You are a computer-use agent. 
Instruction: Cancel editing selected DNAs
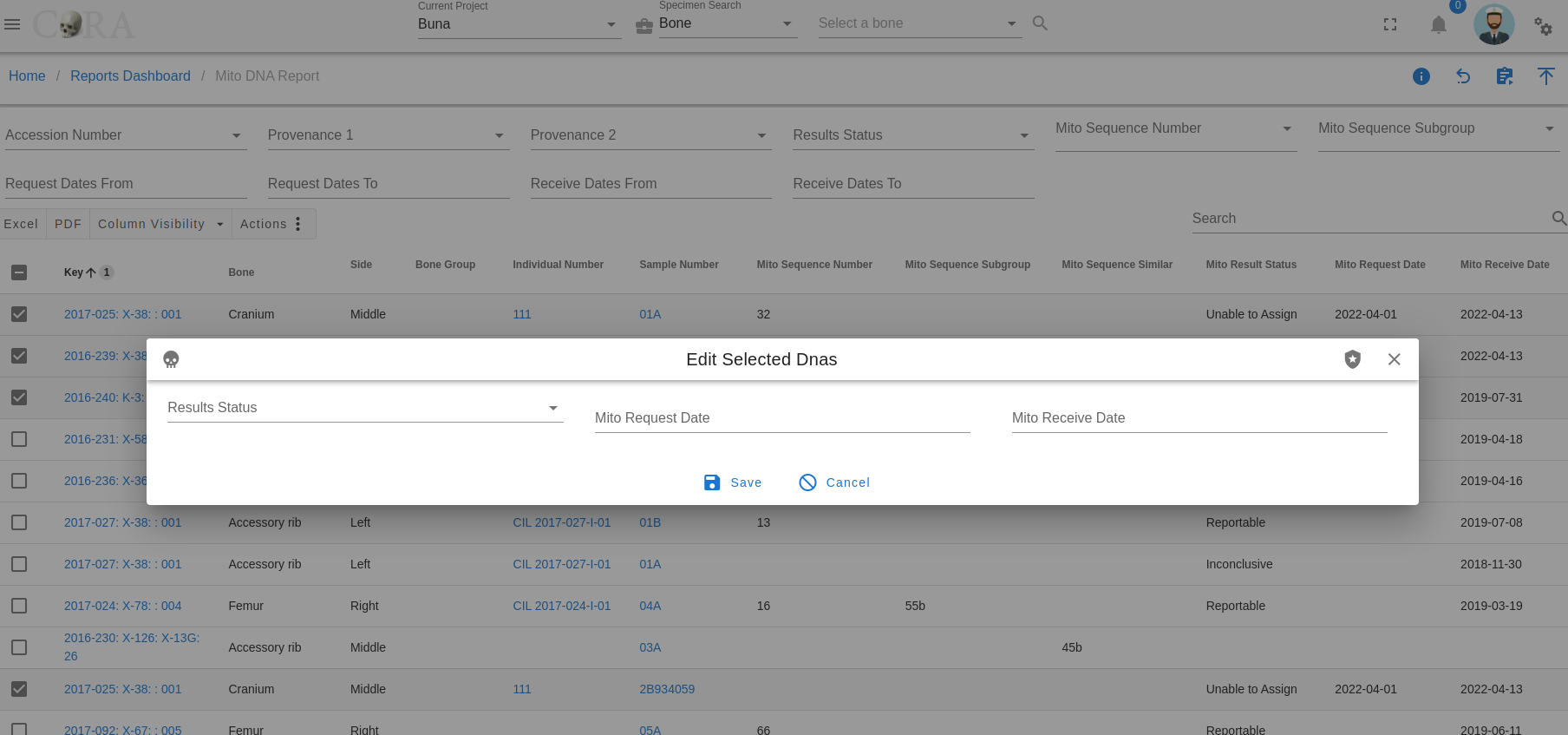(x=834, y=482)
